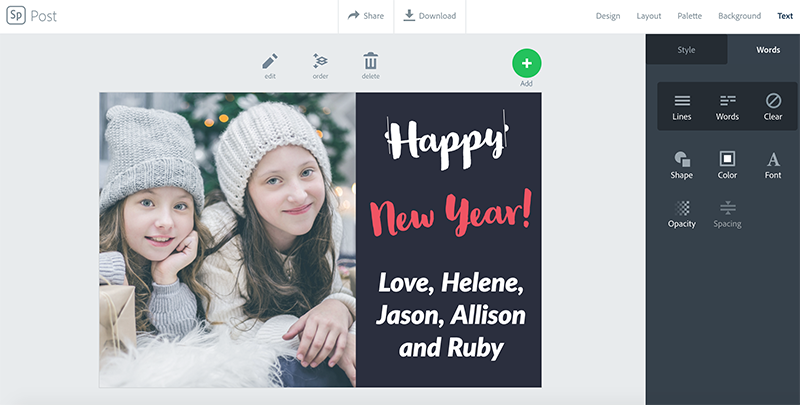Switch to the Words tab

pyautogui.click(x=768, y=49)
